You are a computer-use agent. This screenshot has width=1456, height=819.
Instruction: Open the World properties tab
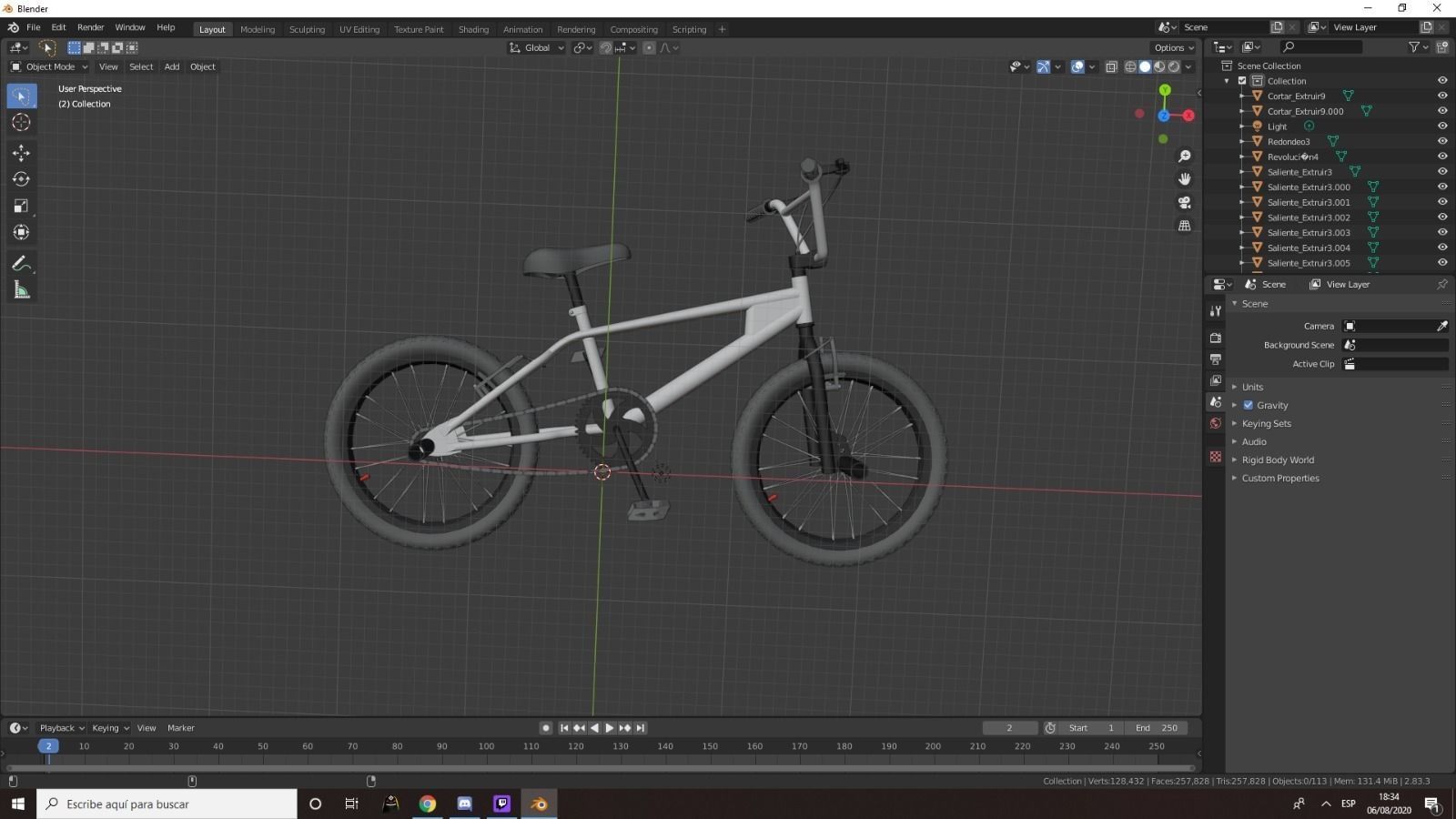pyautogui.click(x=1216, y=423)
